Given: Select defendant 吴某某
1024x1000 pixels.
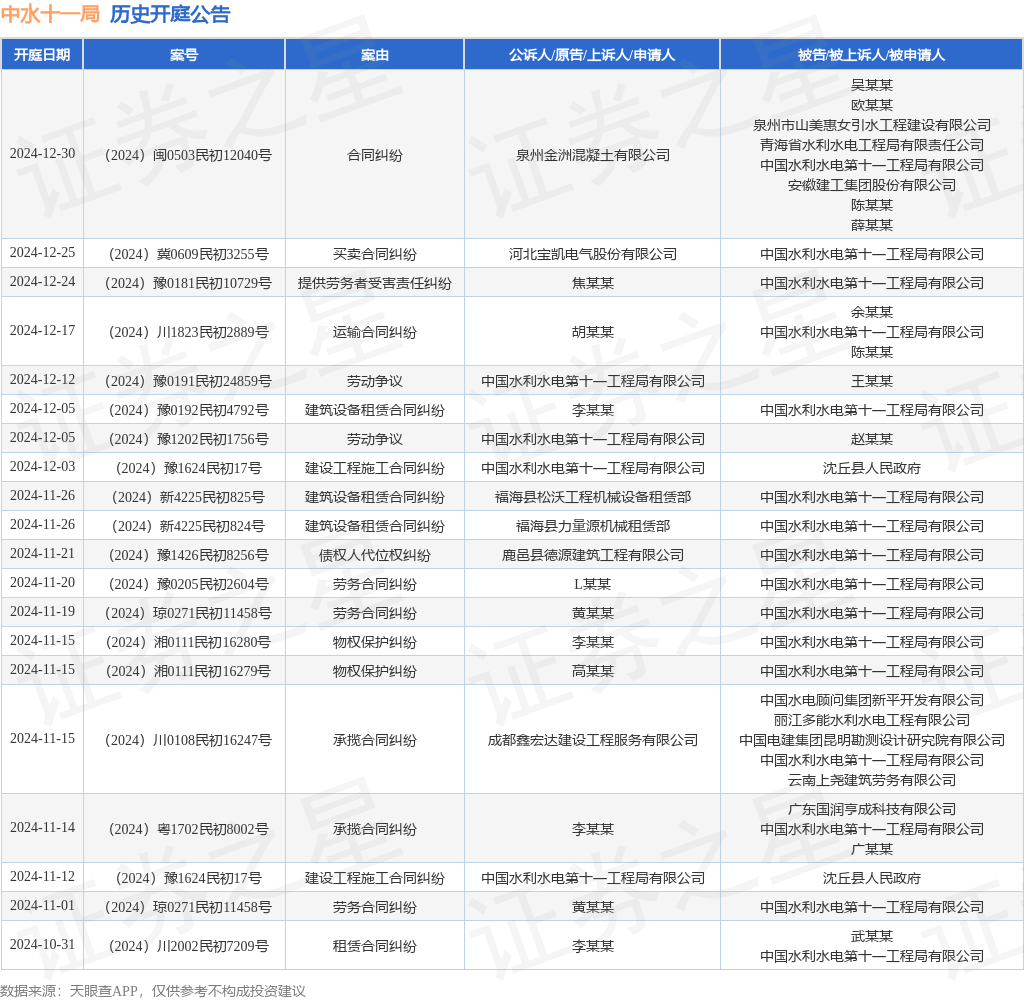Looking at the screenshot, I should click(872, 85).
